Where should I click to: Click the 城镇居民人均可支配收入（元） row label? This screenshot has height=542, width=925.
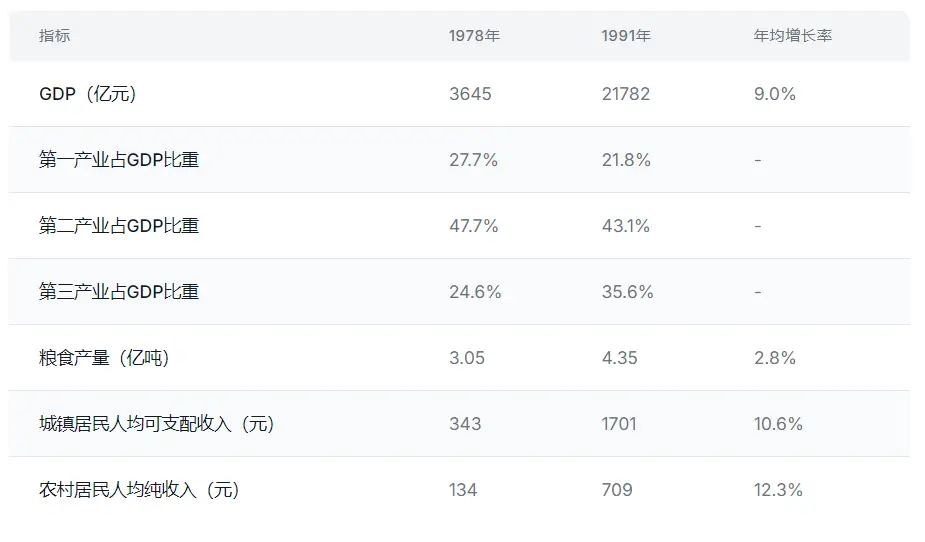pos(156,424)
